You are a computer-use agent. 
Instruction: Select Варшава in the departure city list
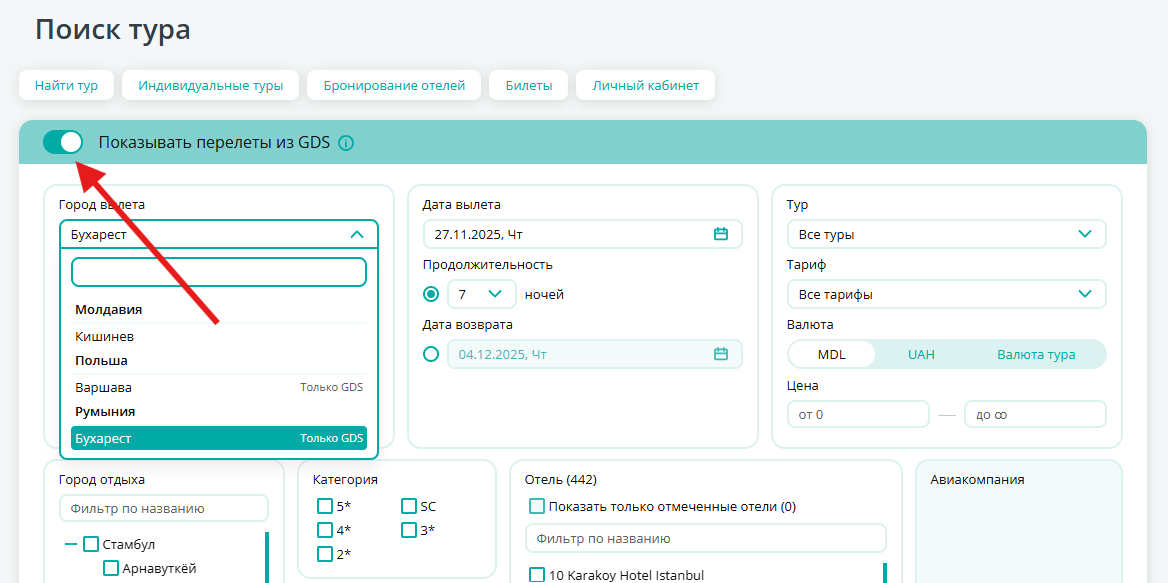pos(104,387)
